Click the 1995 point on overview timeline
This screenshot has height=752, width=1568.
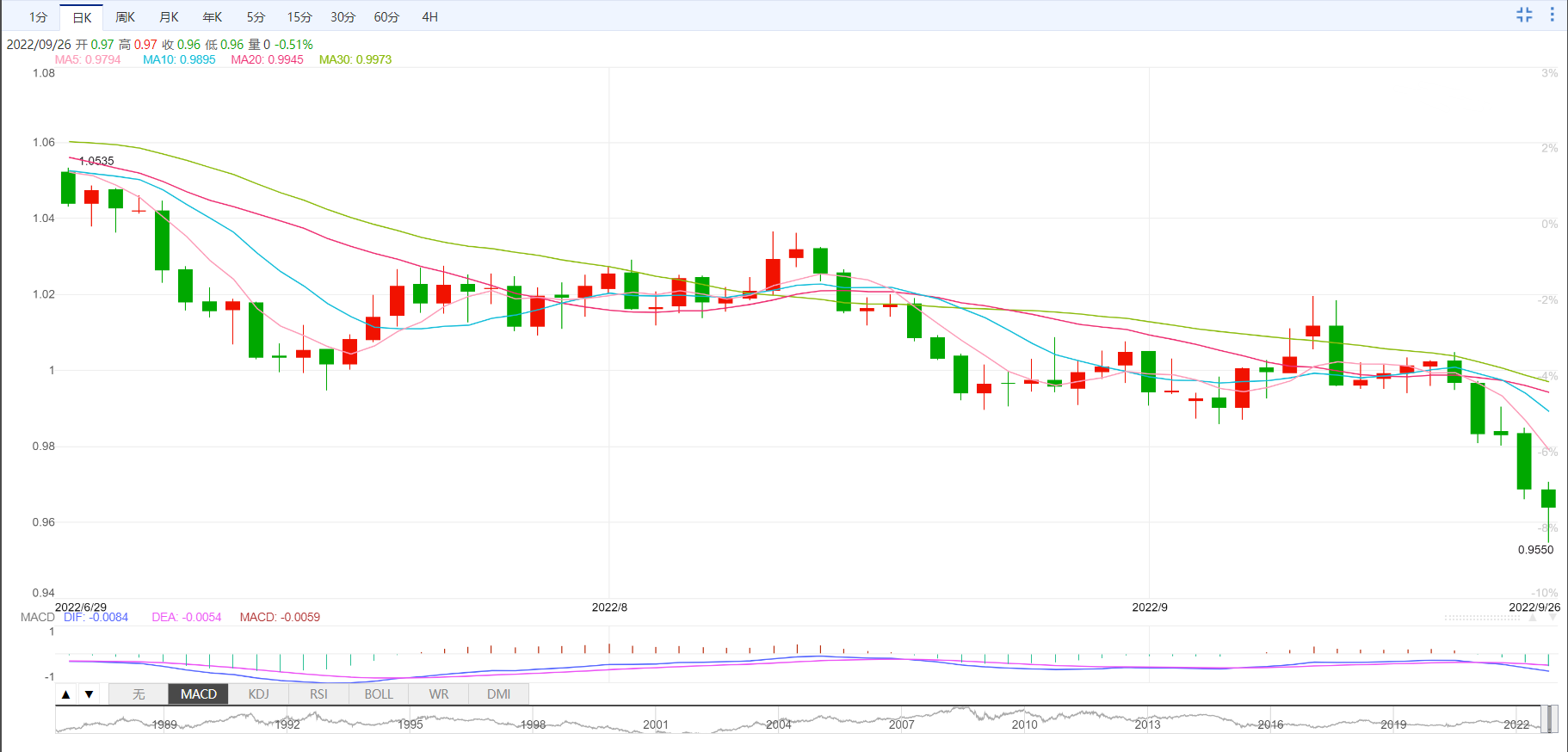click(x=411, y=724)
